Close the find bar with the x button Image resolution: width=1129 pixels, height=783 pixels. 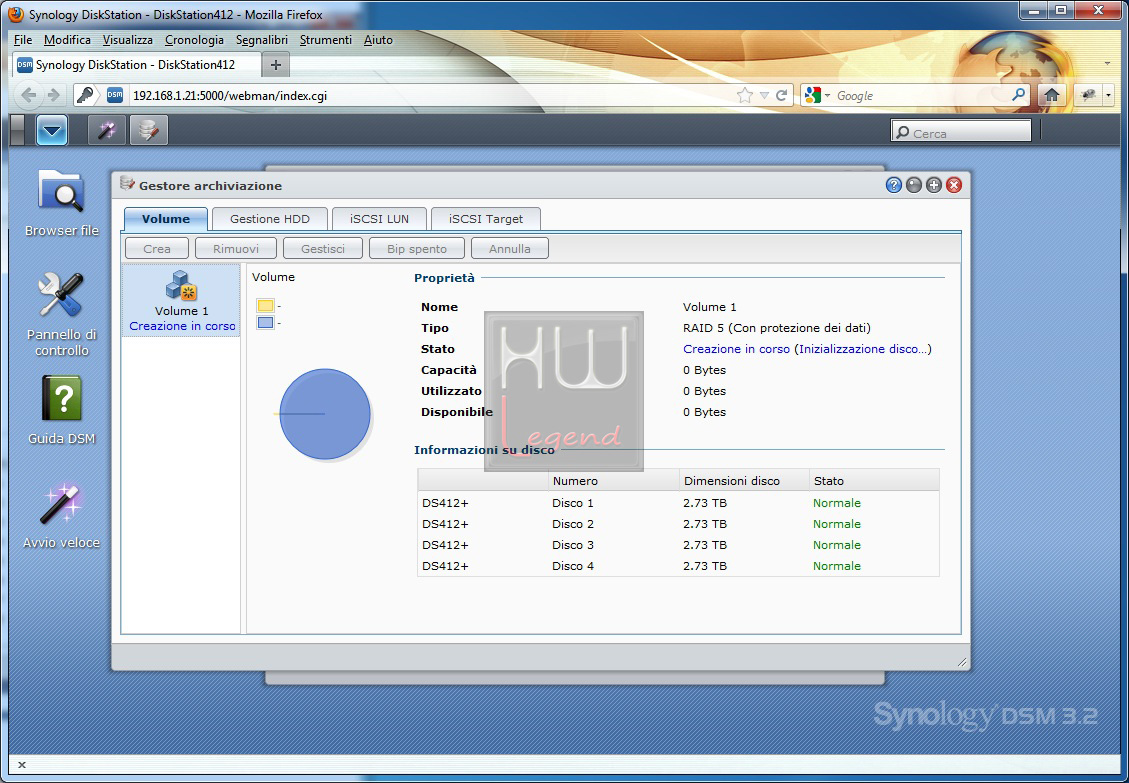(x=22, y=765)
